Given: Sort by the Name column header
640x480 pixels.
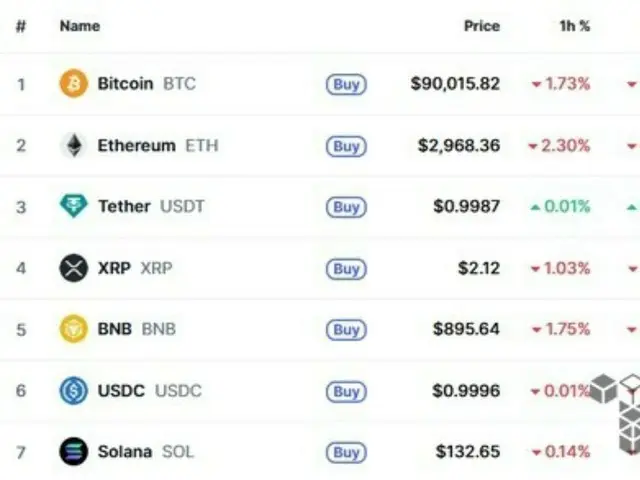Looking at the screenshot, I should [x=80, y=26].
